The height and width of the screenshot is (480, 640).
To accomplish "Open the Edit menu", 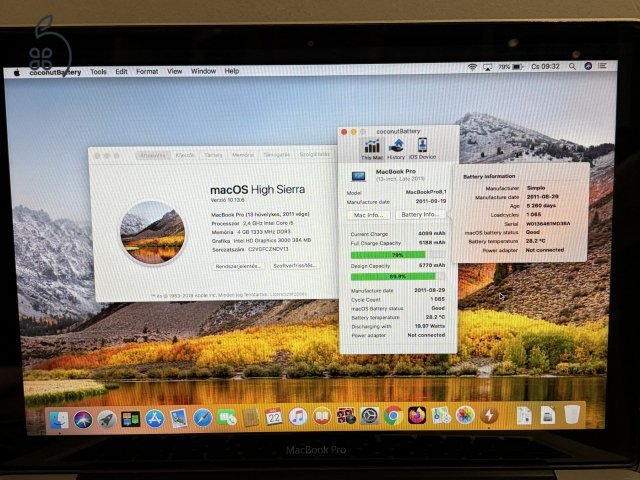I will 121,71.
